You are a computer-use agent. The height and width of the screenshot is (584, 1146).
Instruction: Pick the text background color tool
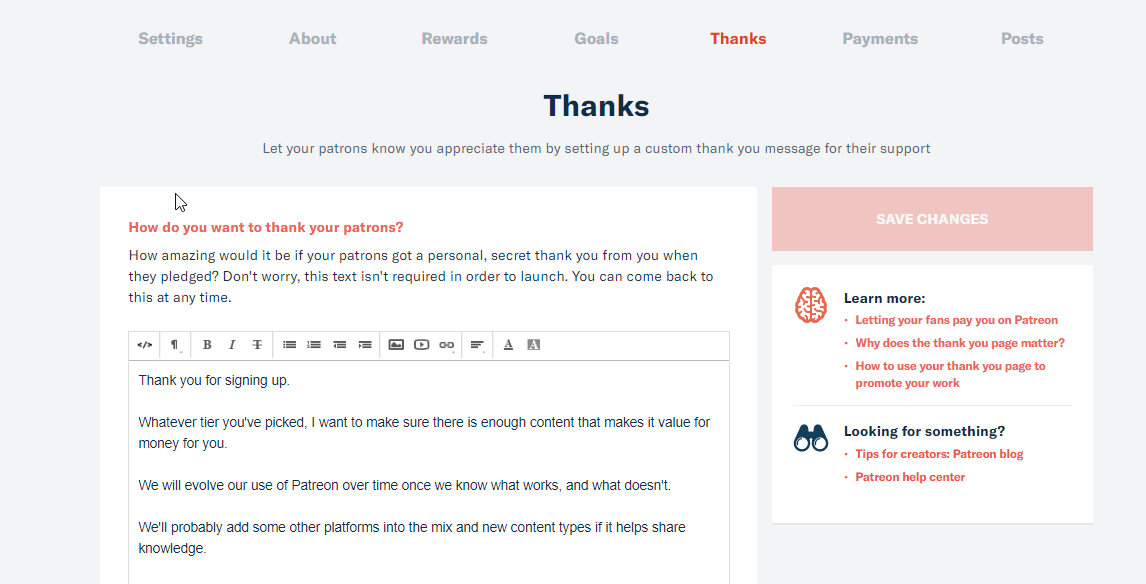click(x=533, y=345)
